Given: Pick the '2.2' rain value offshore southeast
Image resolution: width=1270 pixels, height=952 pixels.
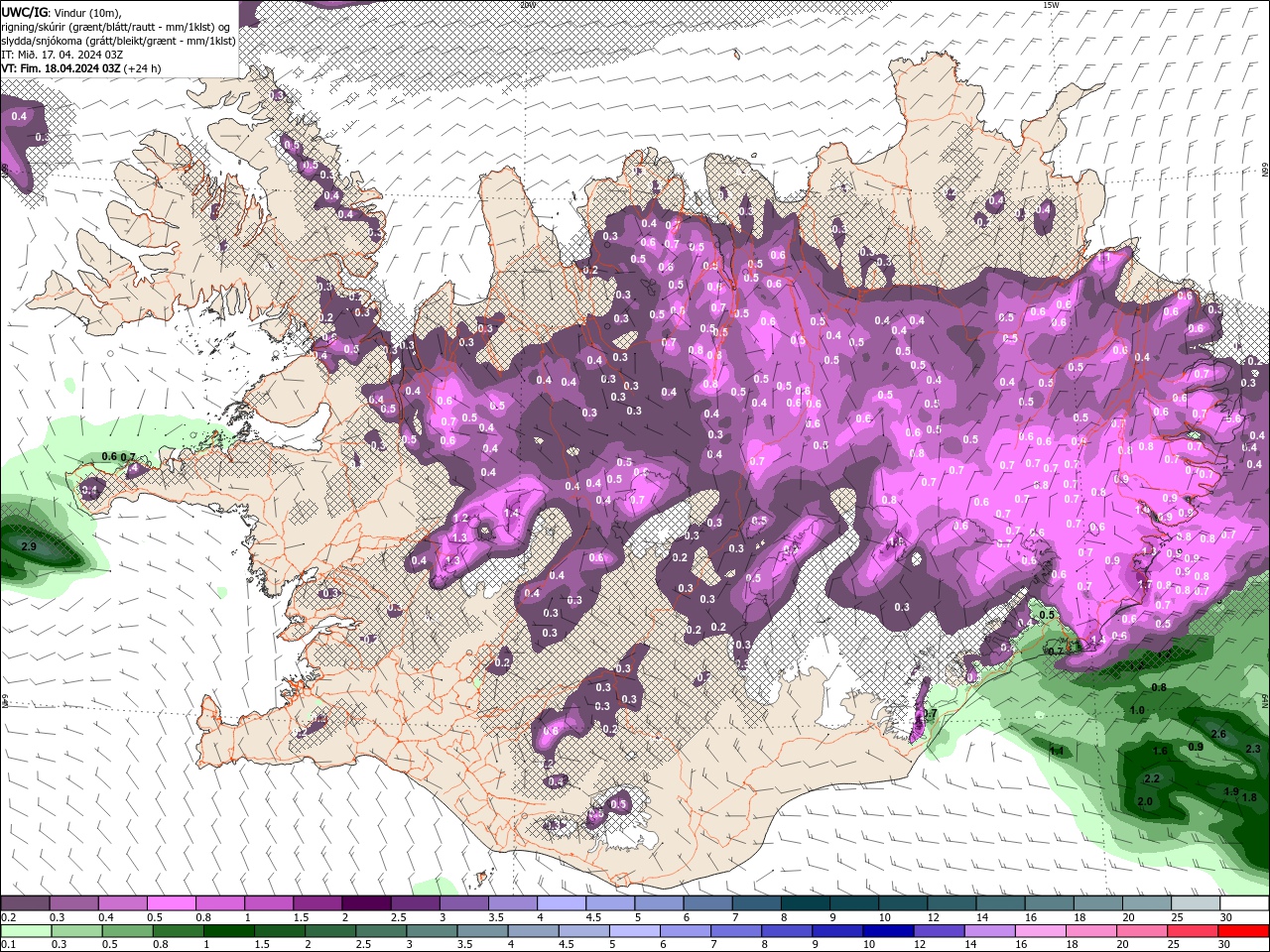Looking at the screenshot, I should [x=1153, y=779].
